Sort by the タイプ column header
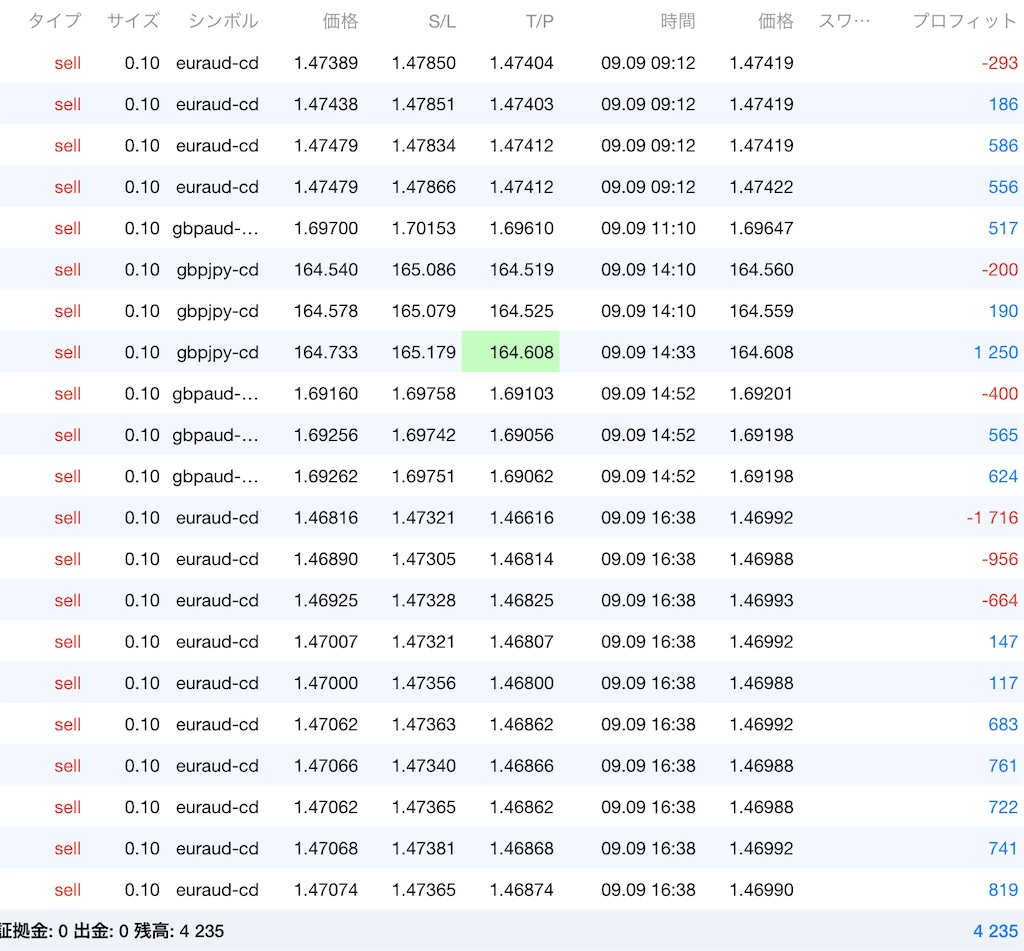 pyautogui.click(x=55, y=21)
